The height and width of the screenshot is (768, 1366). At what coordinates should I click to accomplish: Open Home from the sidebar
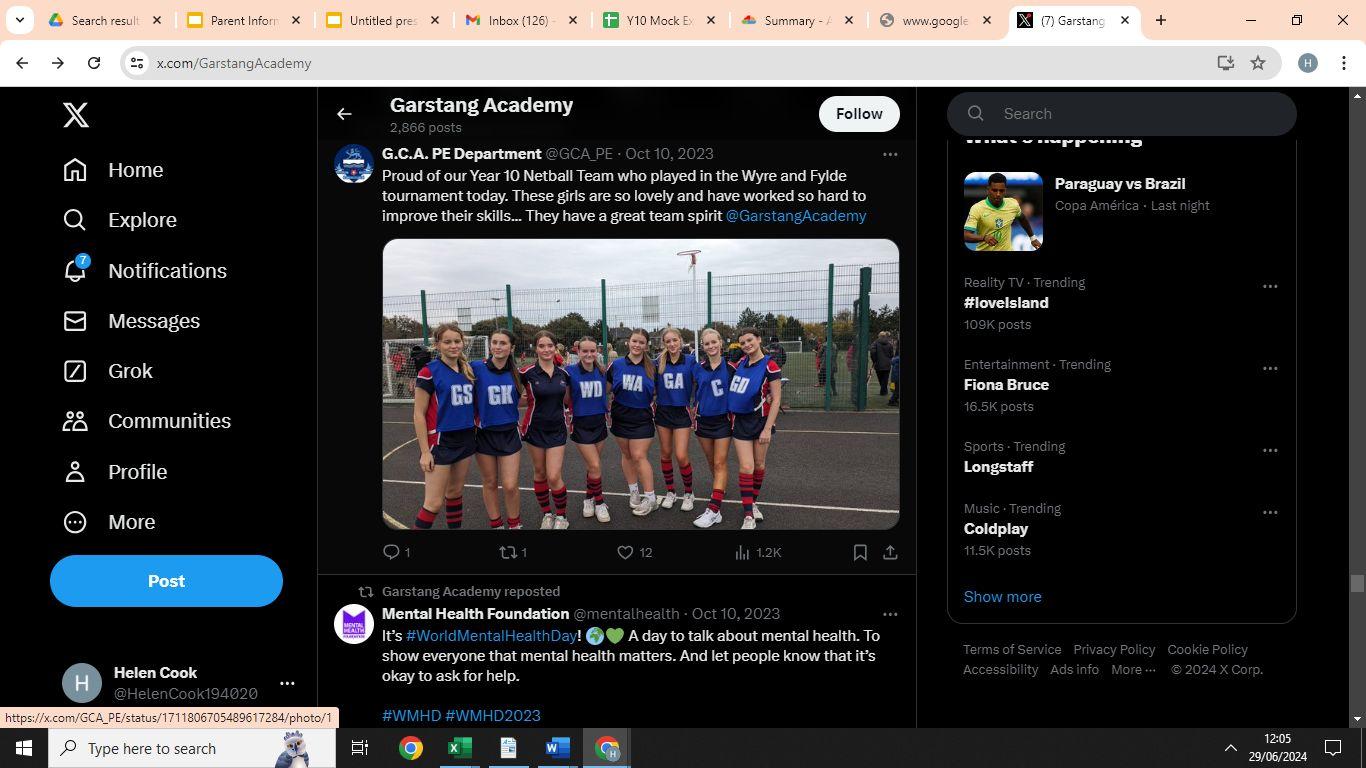[112, 170]
